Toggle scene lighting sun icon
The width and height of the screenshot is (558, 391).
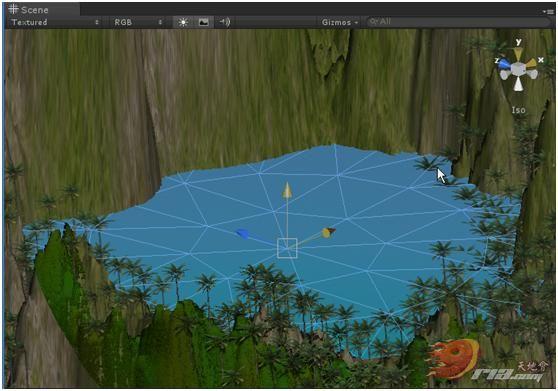[x=183, y=22]
